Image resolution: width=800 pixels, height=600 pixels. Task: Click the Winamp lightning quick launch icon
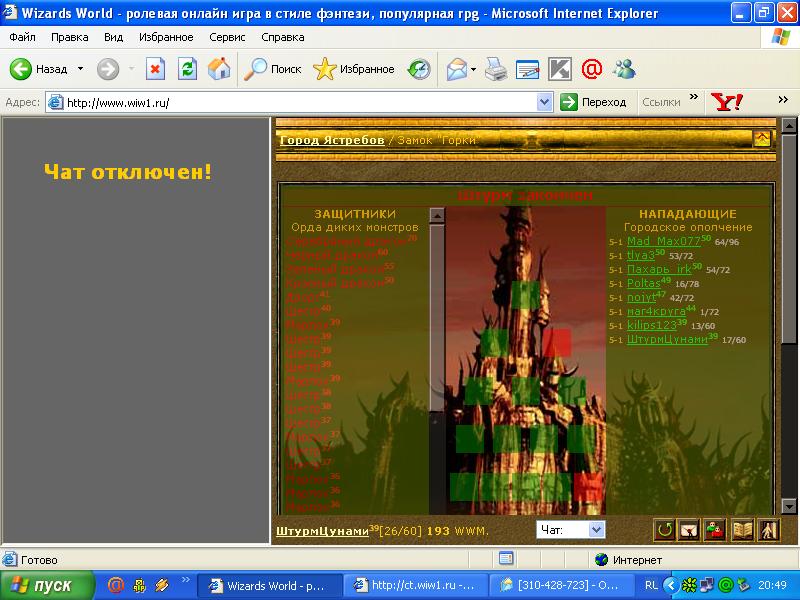(162, 585)
